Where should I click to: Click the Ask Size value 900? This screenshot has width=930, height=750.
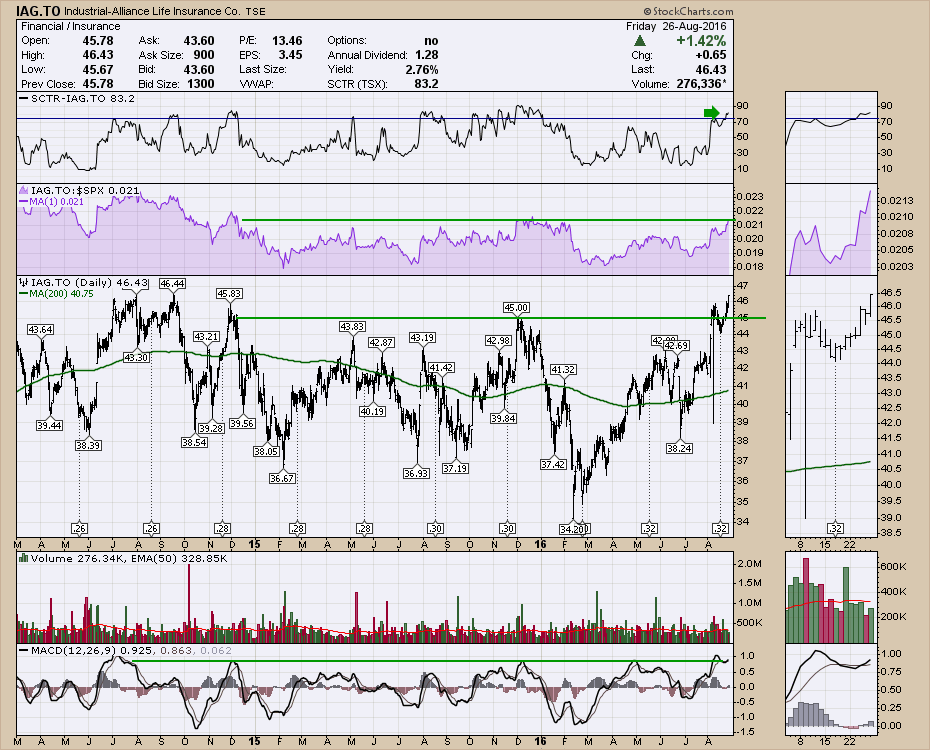click(x=203, y=55)
